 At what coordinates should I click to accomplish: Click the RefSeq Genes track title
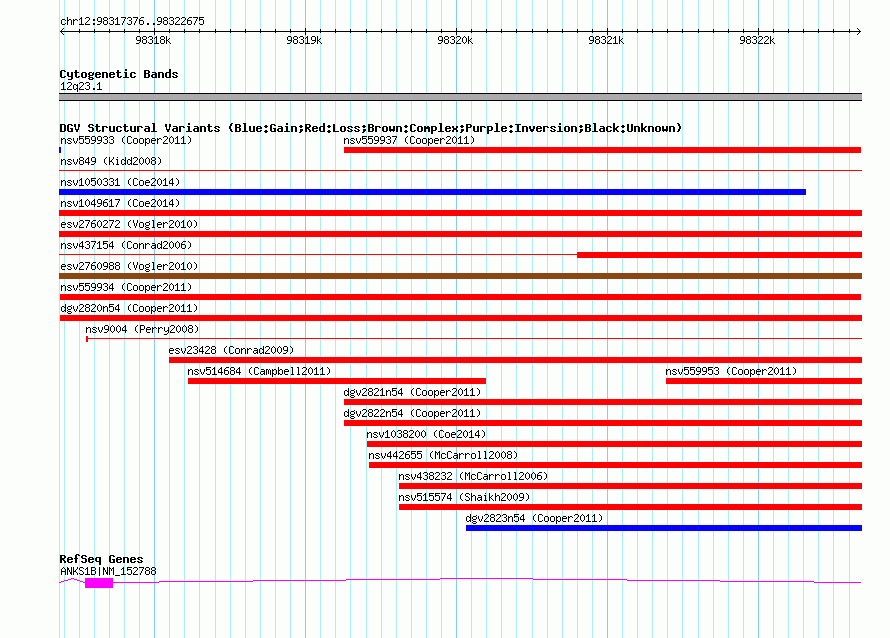pos(101,559)
